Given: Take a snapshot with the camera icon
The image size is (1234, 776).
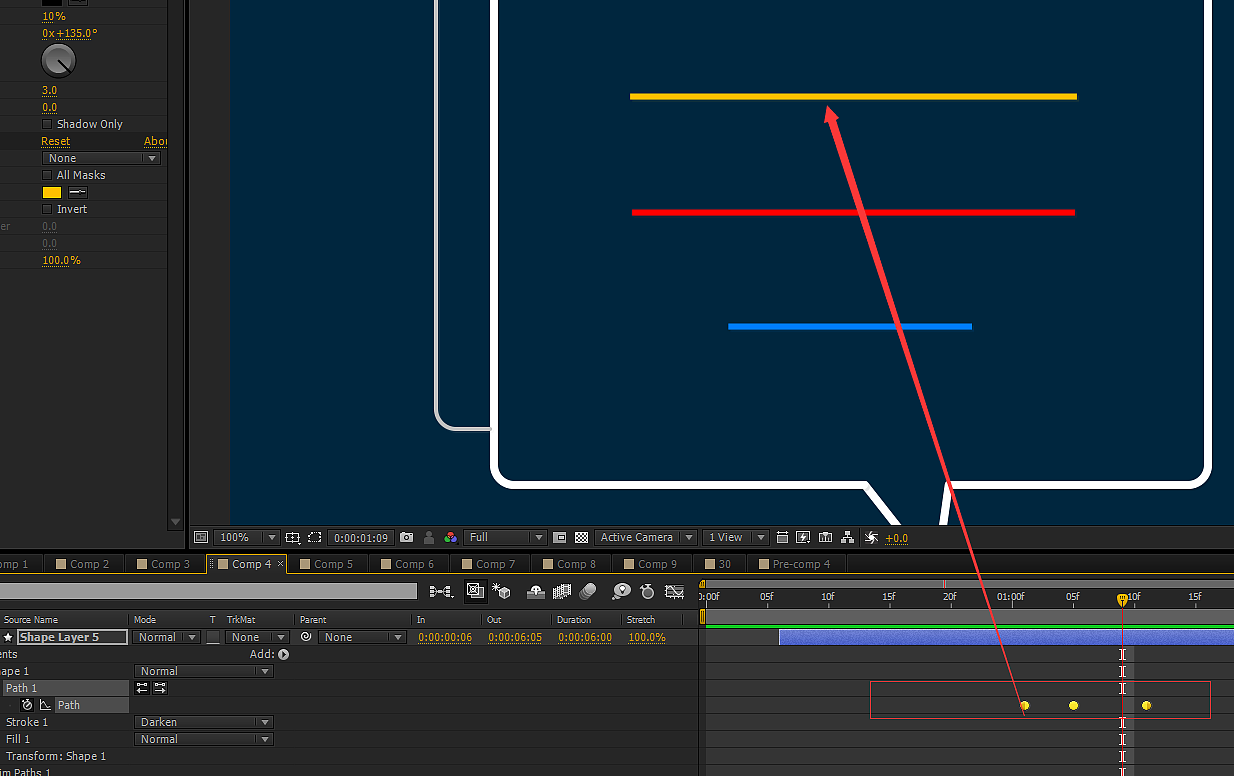Looking at the screenshot, I should (406, 537).
